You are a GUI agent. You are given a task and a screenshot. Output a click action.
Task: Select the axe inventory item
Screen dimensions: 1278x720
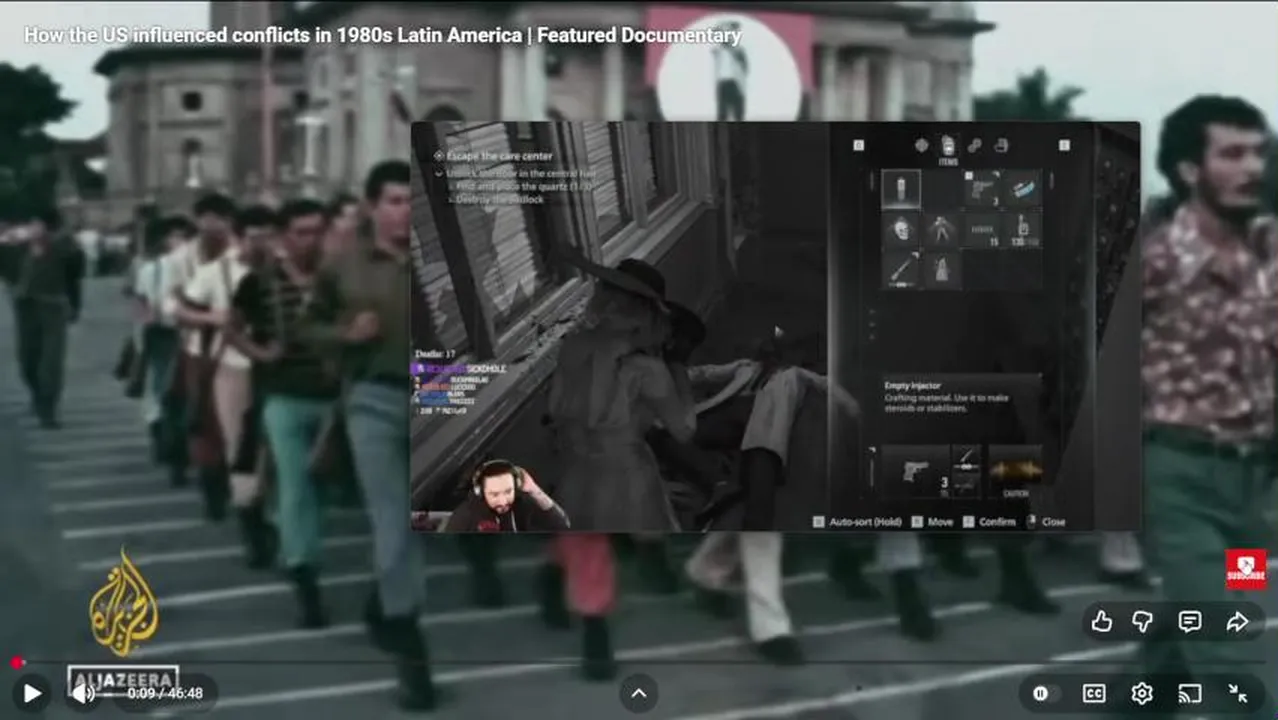pyautogui.click(x=901, y=270)
